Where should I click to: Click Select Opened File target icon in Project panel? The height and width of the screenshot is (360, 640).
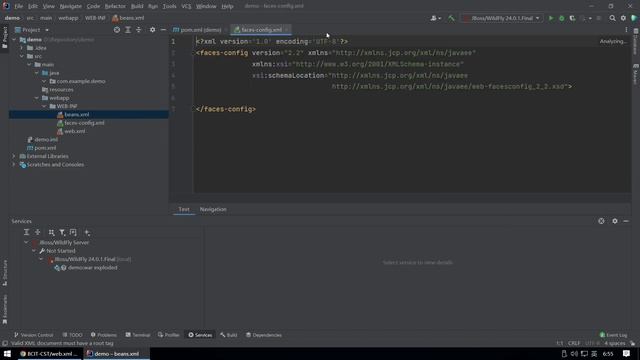click(x=117, y=30)
